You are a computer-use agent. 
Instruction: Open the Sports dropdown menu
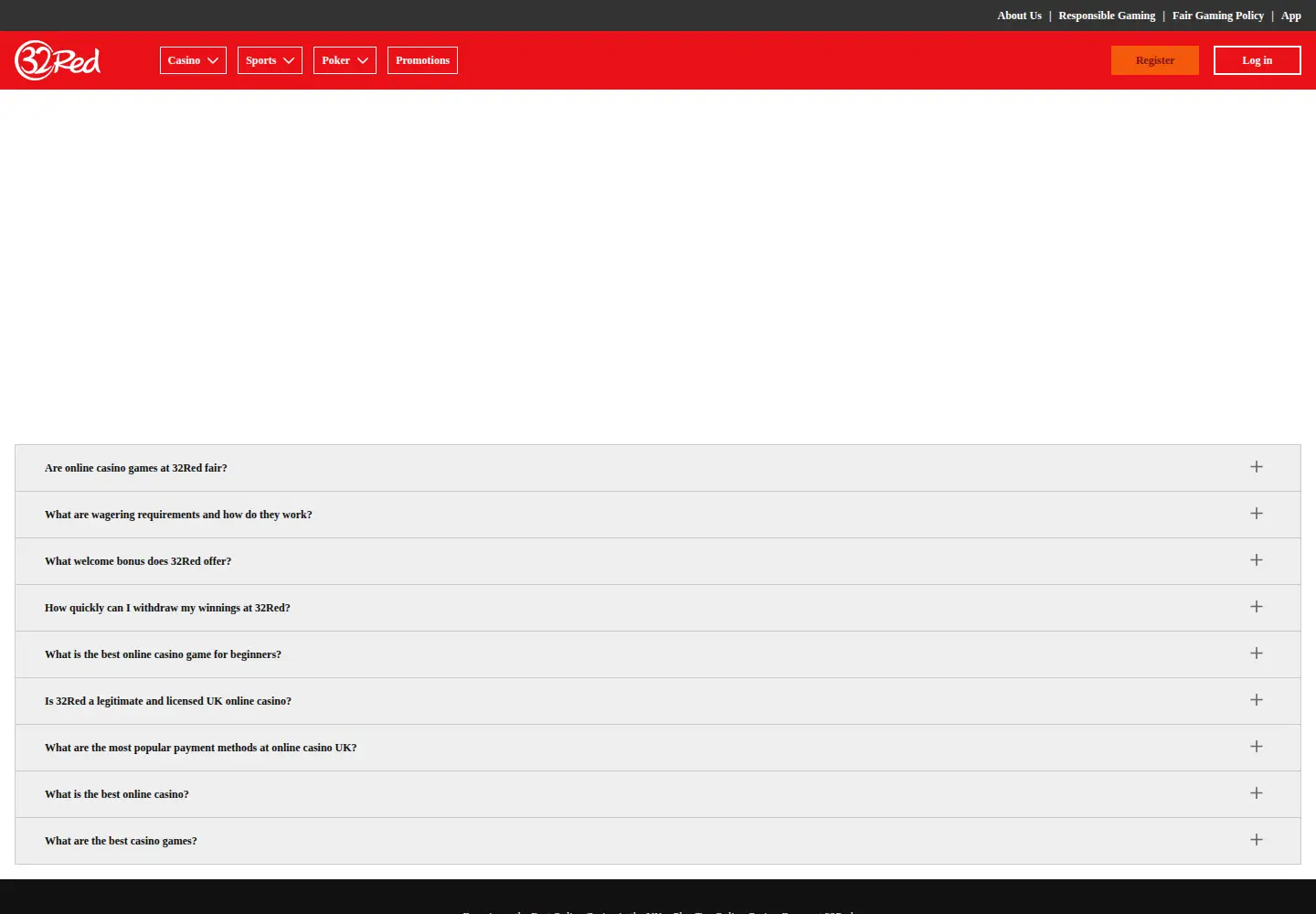(270, 60)
